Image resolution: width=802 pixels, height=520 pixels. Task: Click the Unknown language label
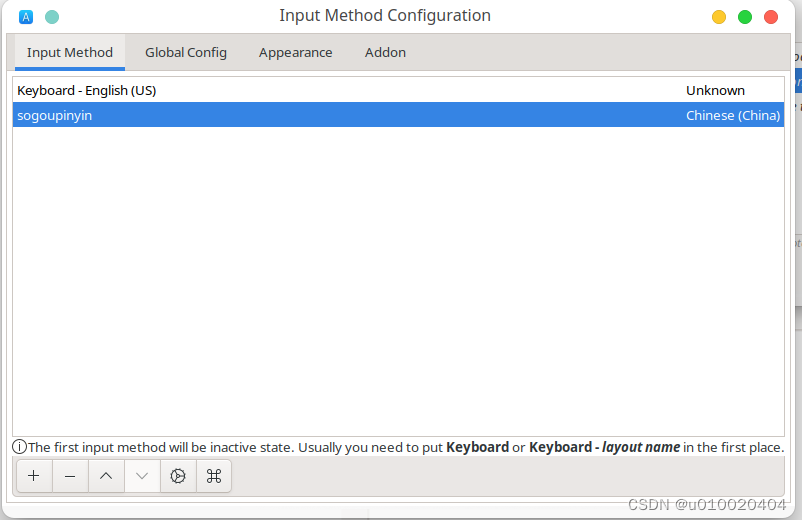pos(715,91)
